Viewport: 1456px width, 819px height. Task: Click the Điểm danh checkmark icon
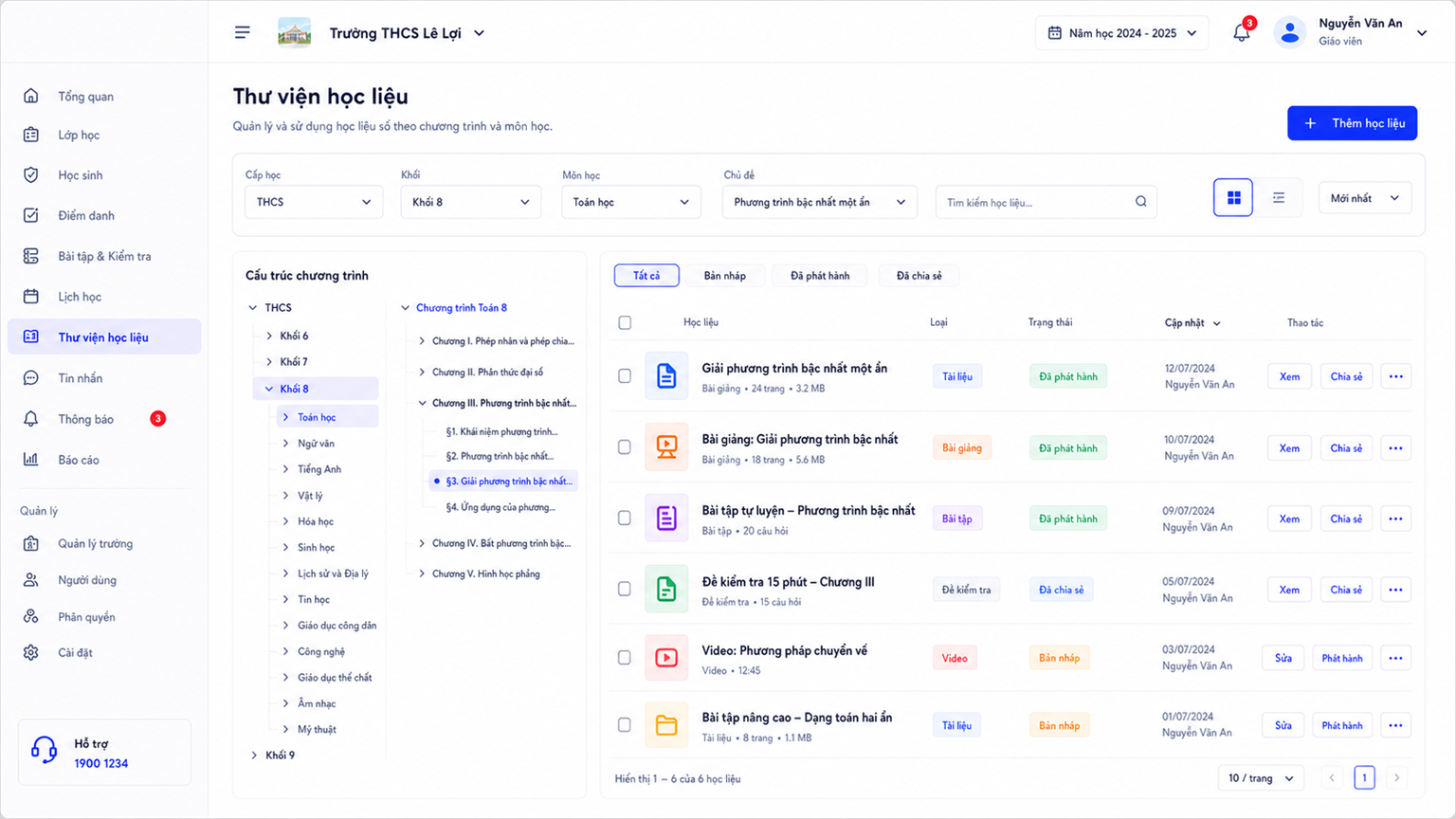point(31,215)
